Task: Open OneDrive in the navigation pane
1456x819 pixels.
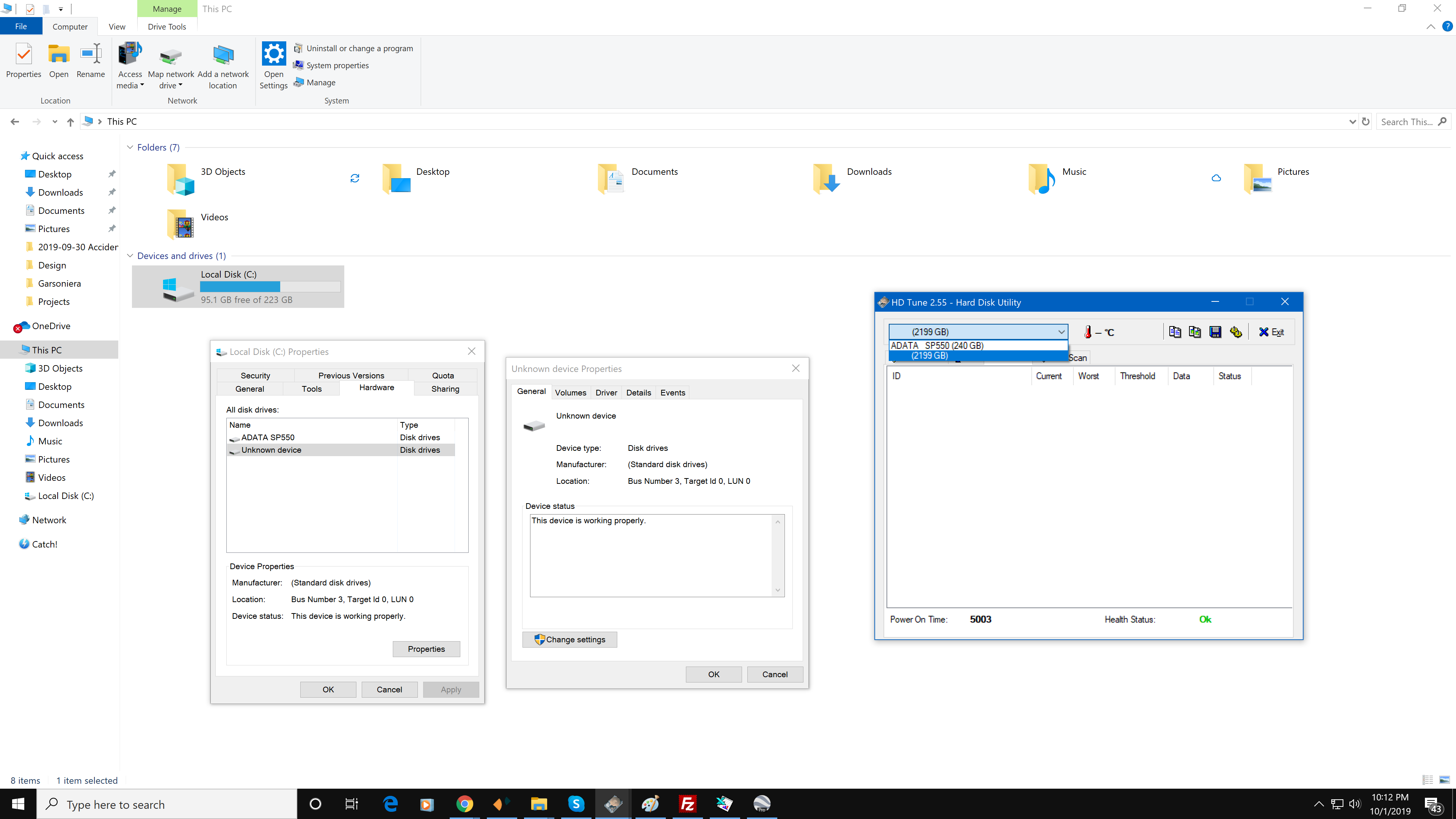Action: [51, 326]
